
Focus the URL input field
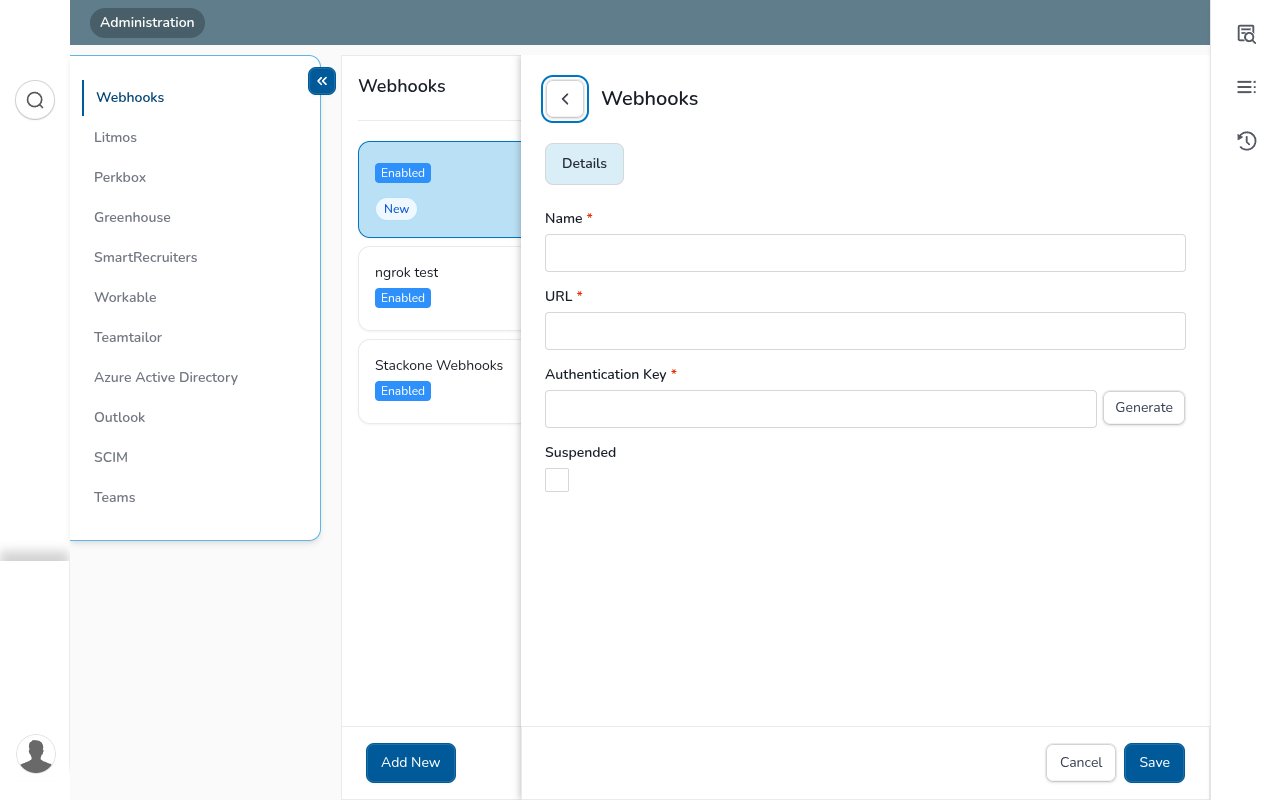click(865, 331)
